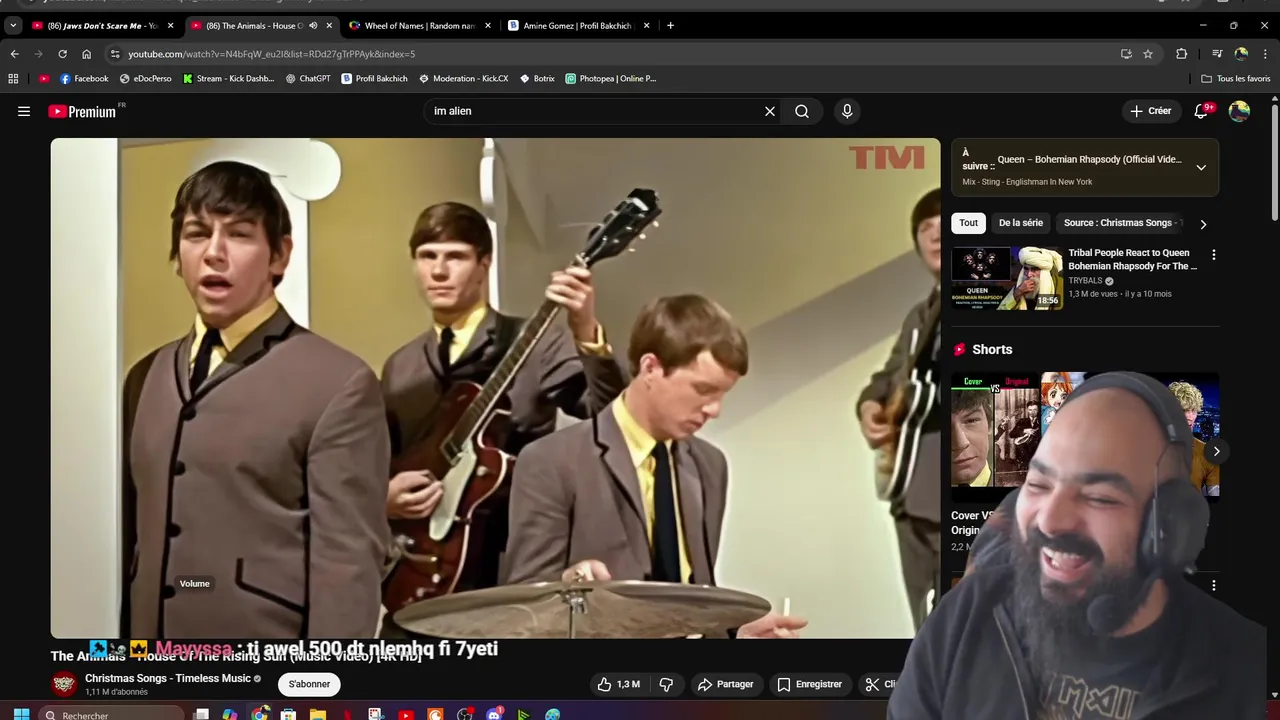Open Discord from the taskbar
Screen dimensions: 1280x720
[494, 714]
